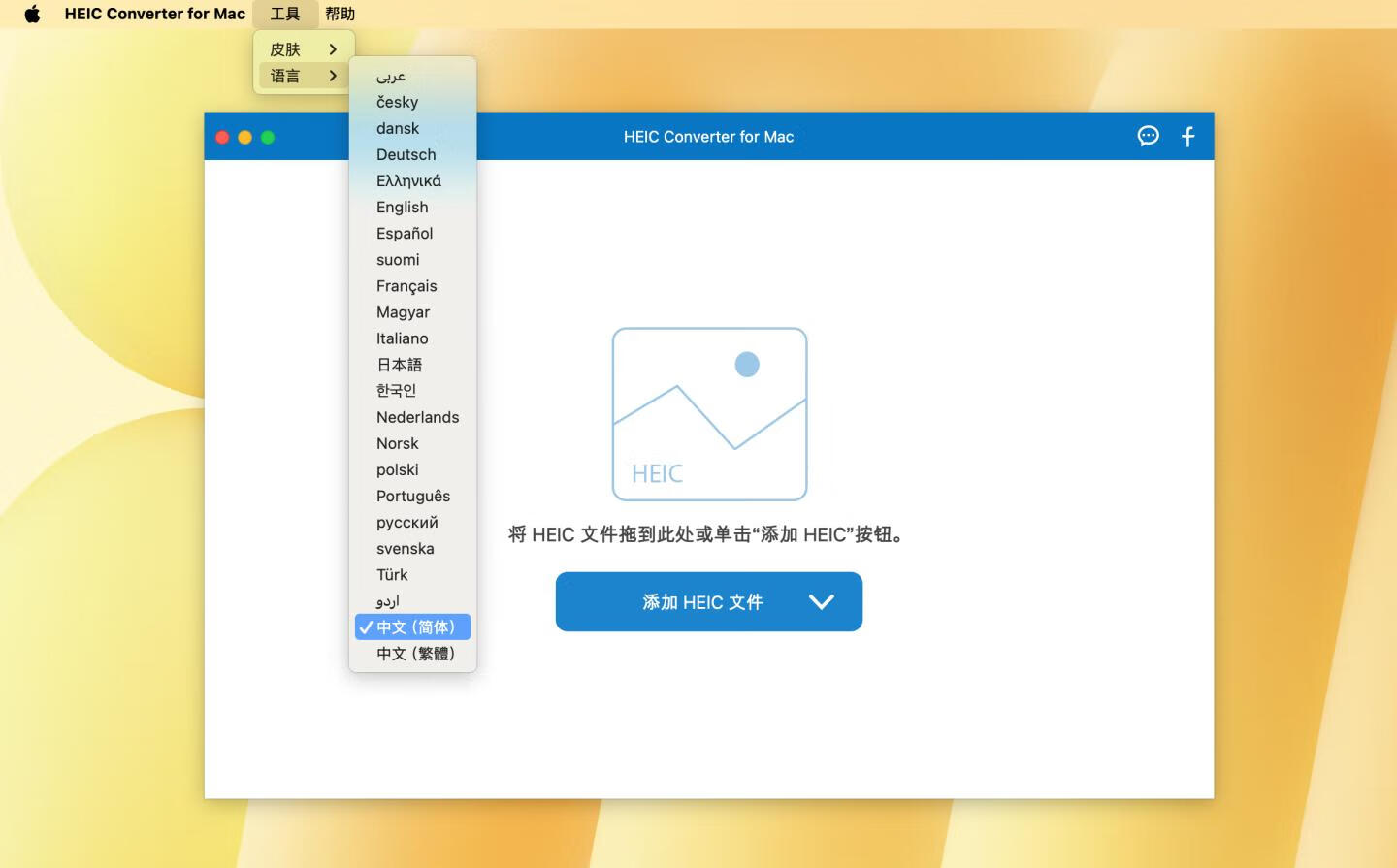Screen dimensions: 1397x868
Task: Open the 工具 menu
Action: tap(285, 14)
